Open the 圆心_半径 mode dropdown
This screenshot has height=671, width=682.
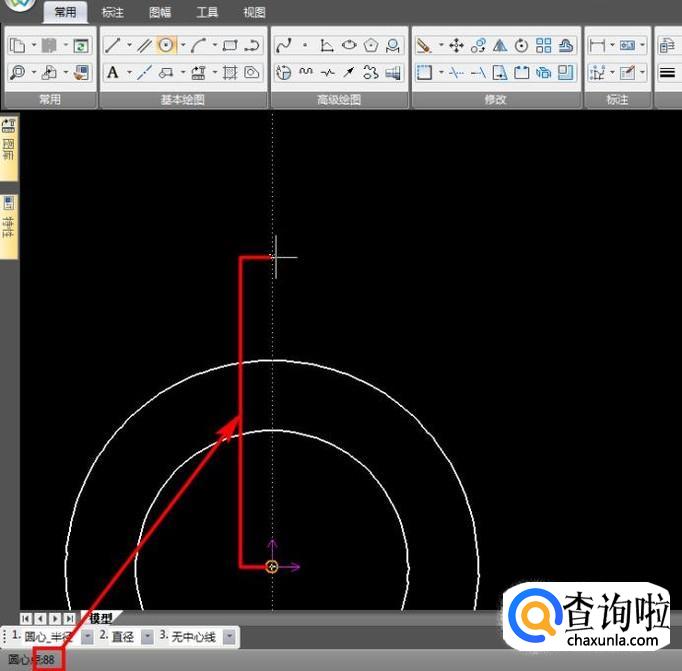point(88,636)
